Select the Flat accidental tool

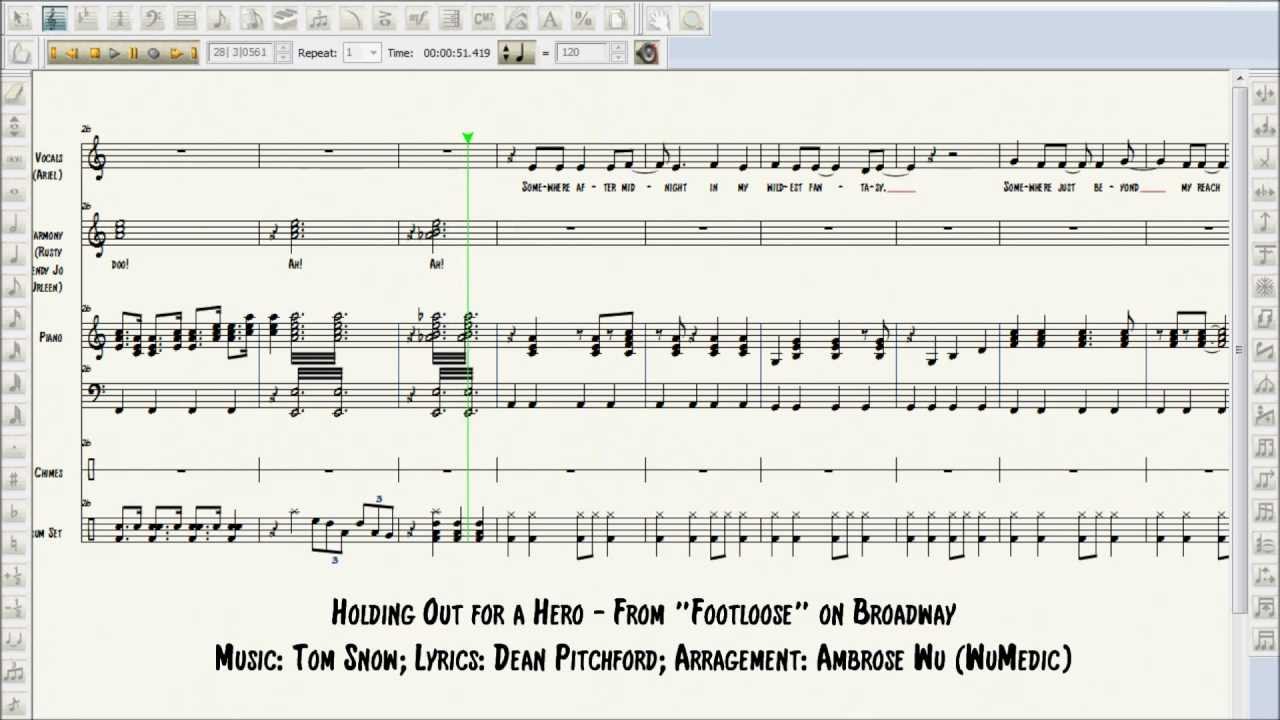[x=15, y=512]
